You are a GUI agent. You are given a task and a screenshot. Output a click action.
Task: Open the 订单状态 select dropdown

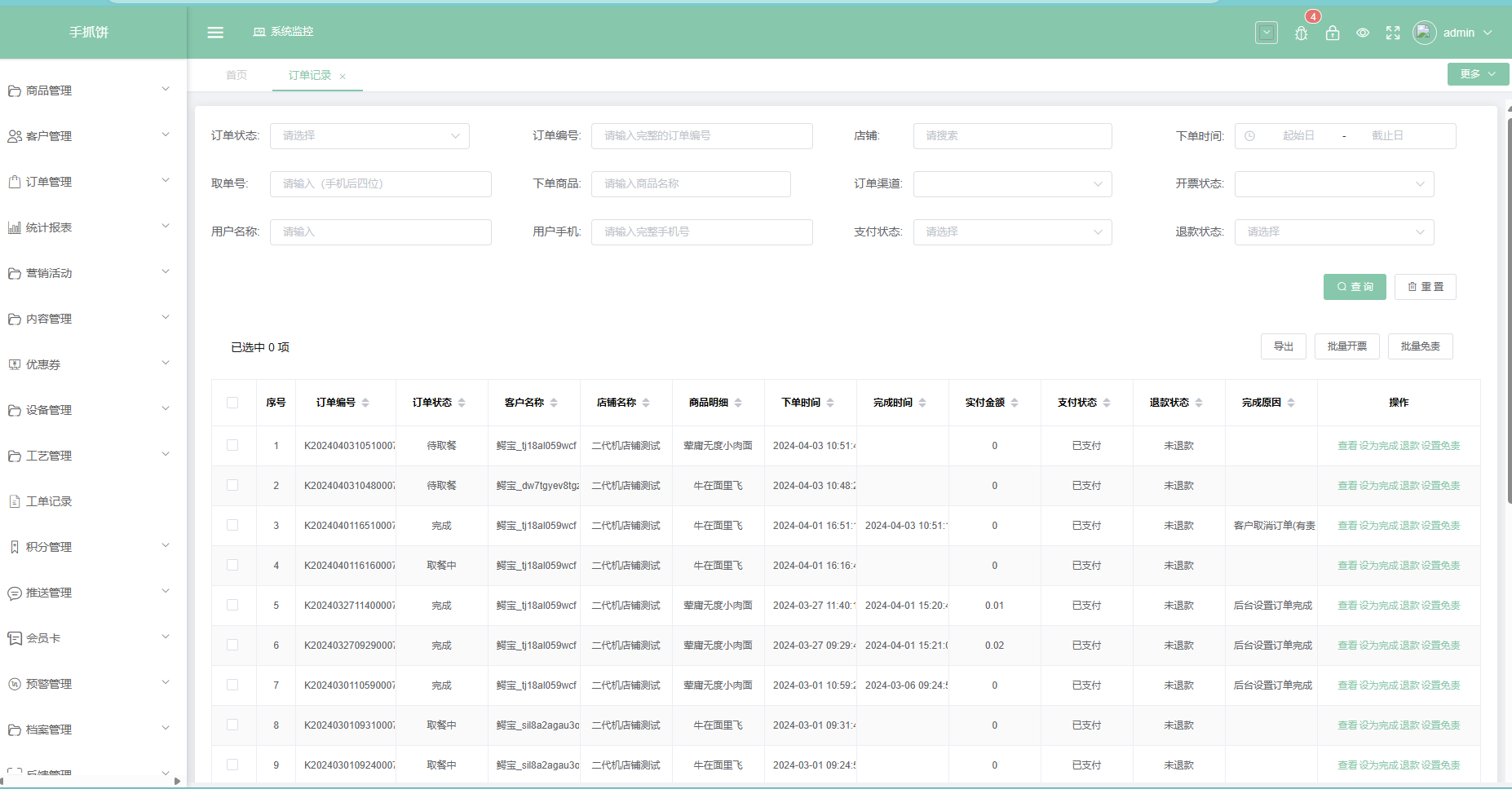(x=369, y=136)
